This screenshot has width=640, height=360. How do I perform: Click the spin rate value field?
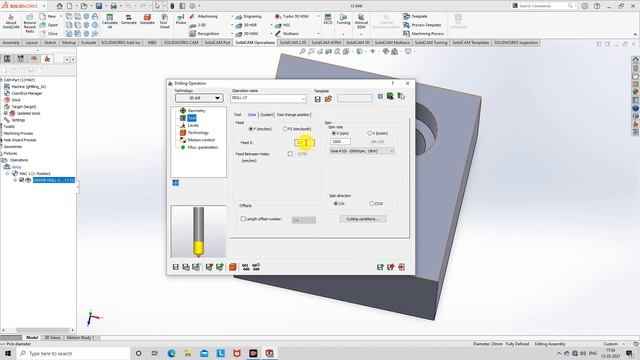(340, 142)
